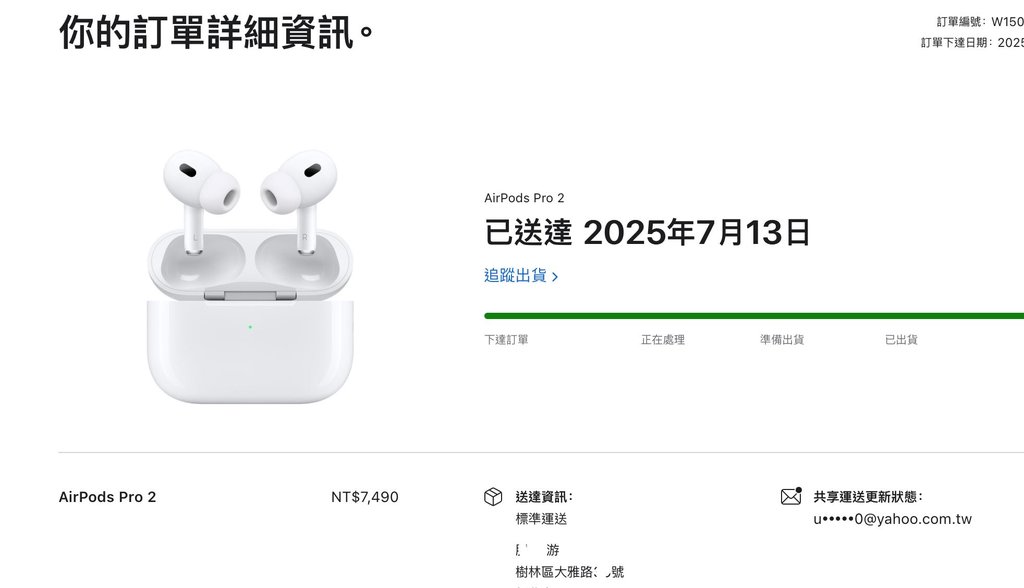This screenshot has height=588, width=1024.
Task: Click the AirPods Pro 2 item name in summary row
Action: point(108,497)
